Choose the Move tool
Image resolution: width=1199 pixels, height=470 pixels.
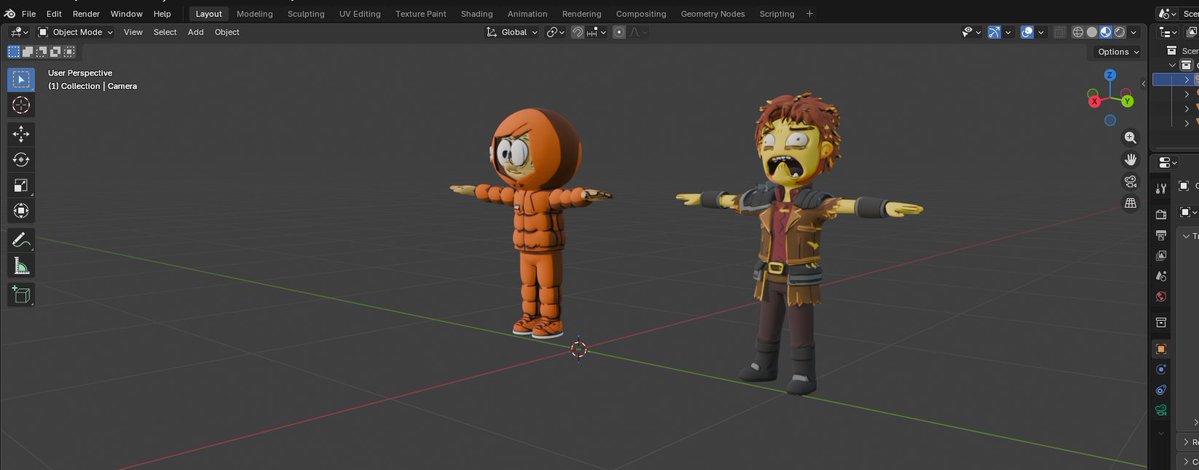coord(21,134)
